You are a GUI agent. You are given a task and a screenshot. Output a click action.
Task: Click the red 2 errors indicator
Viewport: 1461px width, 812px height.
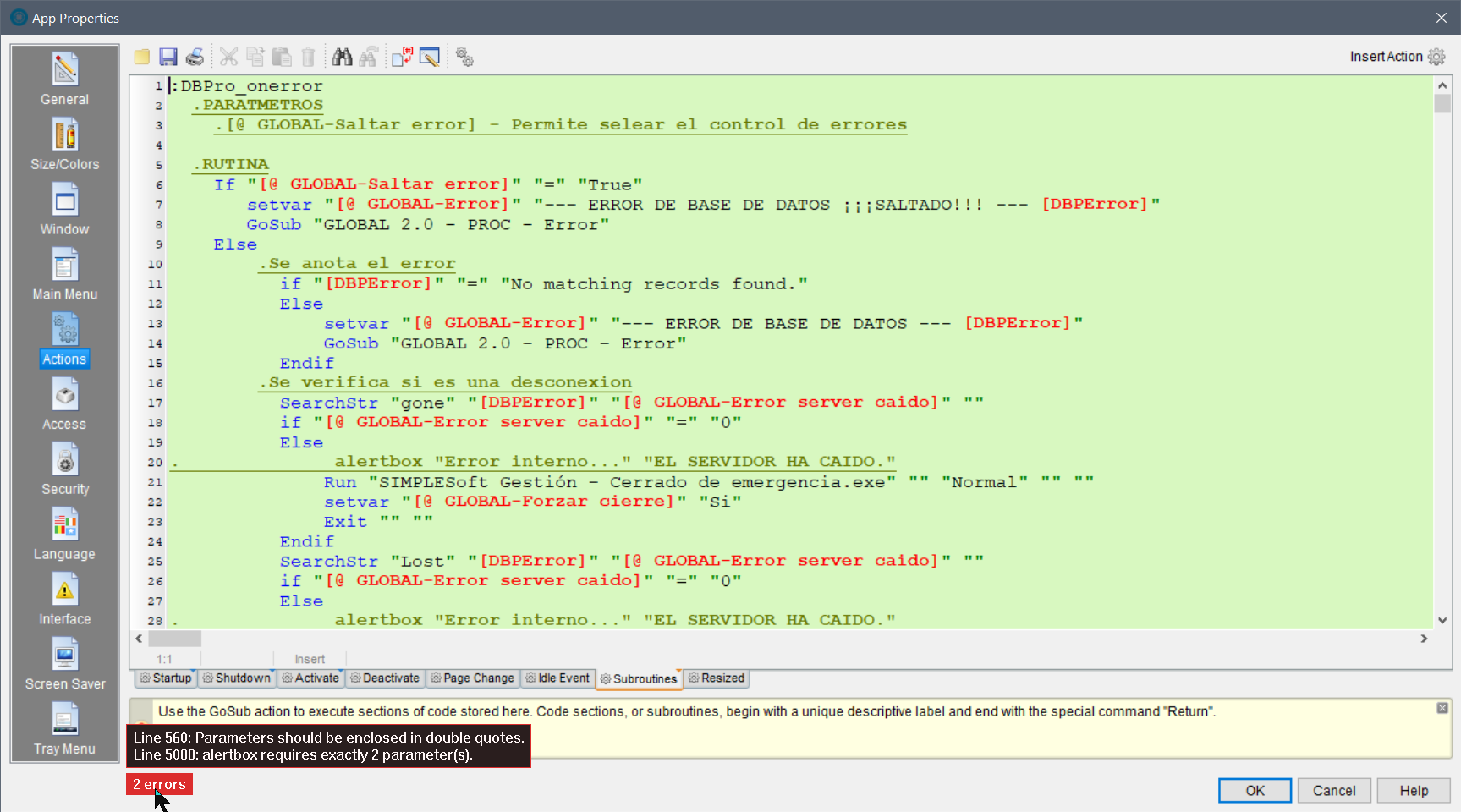pyautogui.click(x=159, y=784)
